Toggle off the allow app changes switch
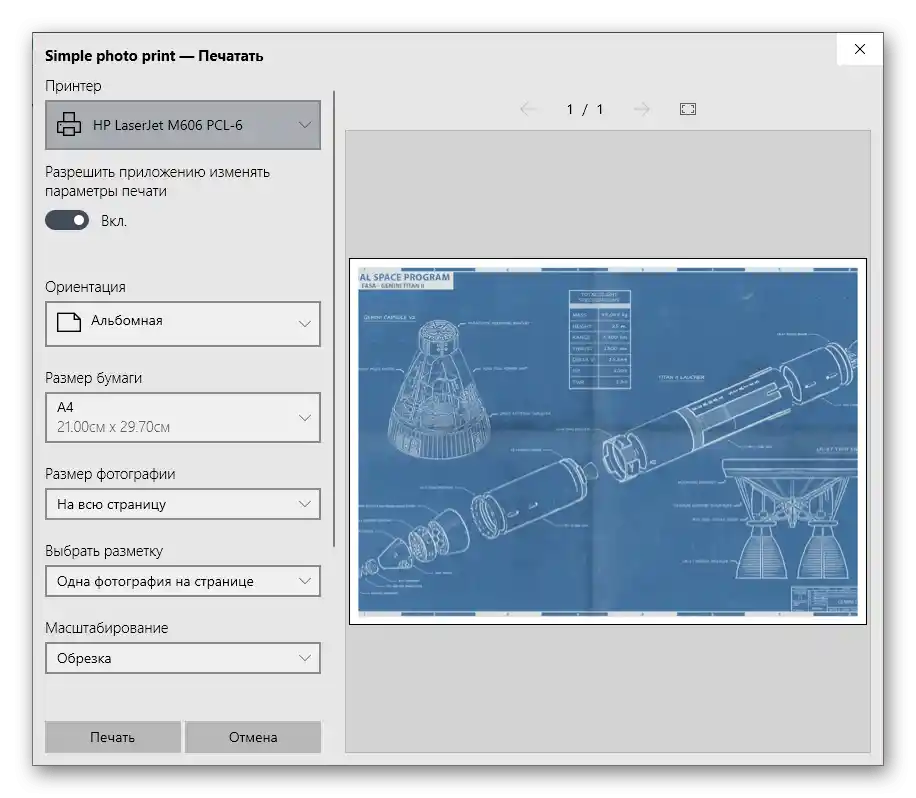 (x=67, y=220)
